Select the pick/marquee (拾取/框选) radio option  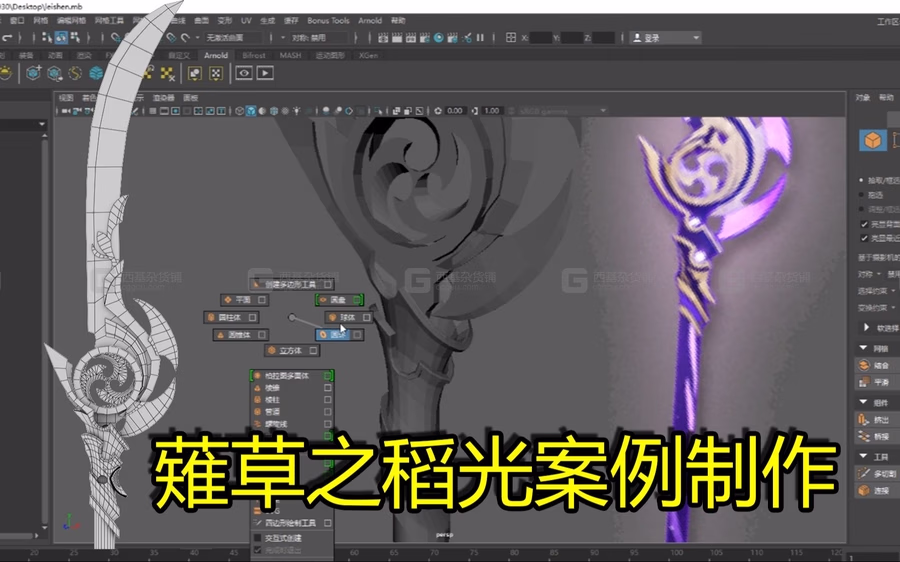pos(861,180)
